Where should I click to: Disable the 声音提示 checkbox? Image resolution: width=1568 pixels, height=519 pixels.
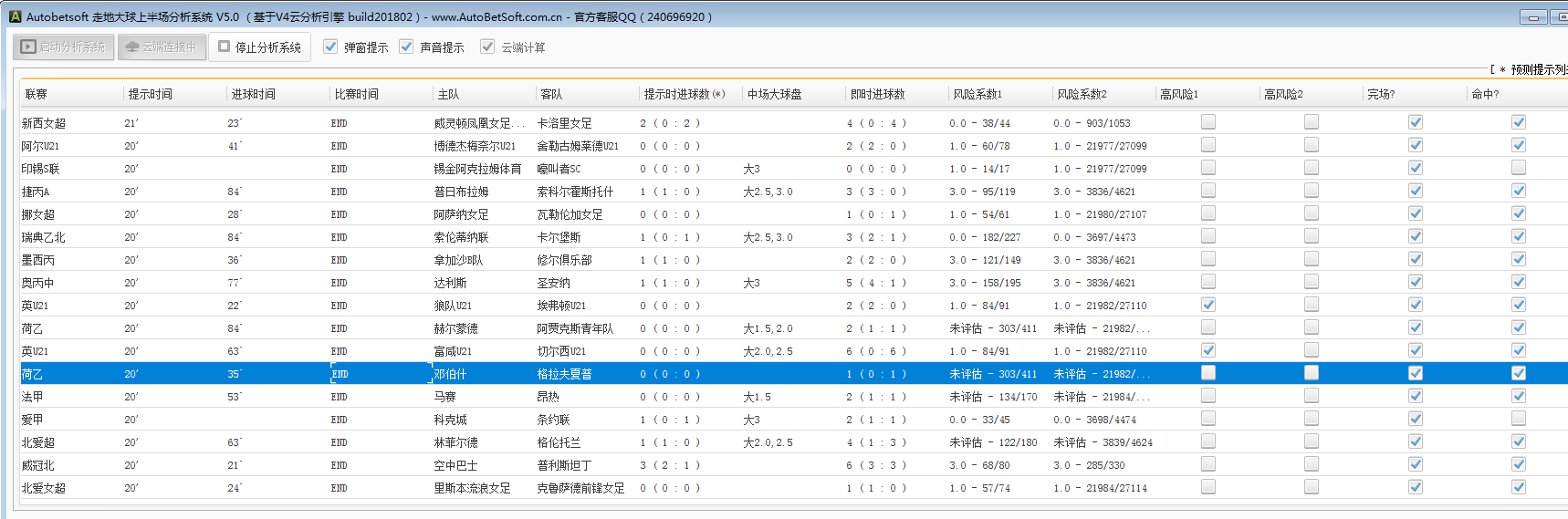tap(406, 47)
